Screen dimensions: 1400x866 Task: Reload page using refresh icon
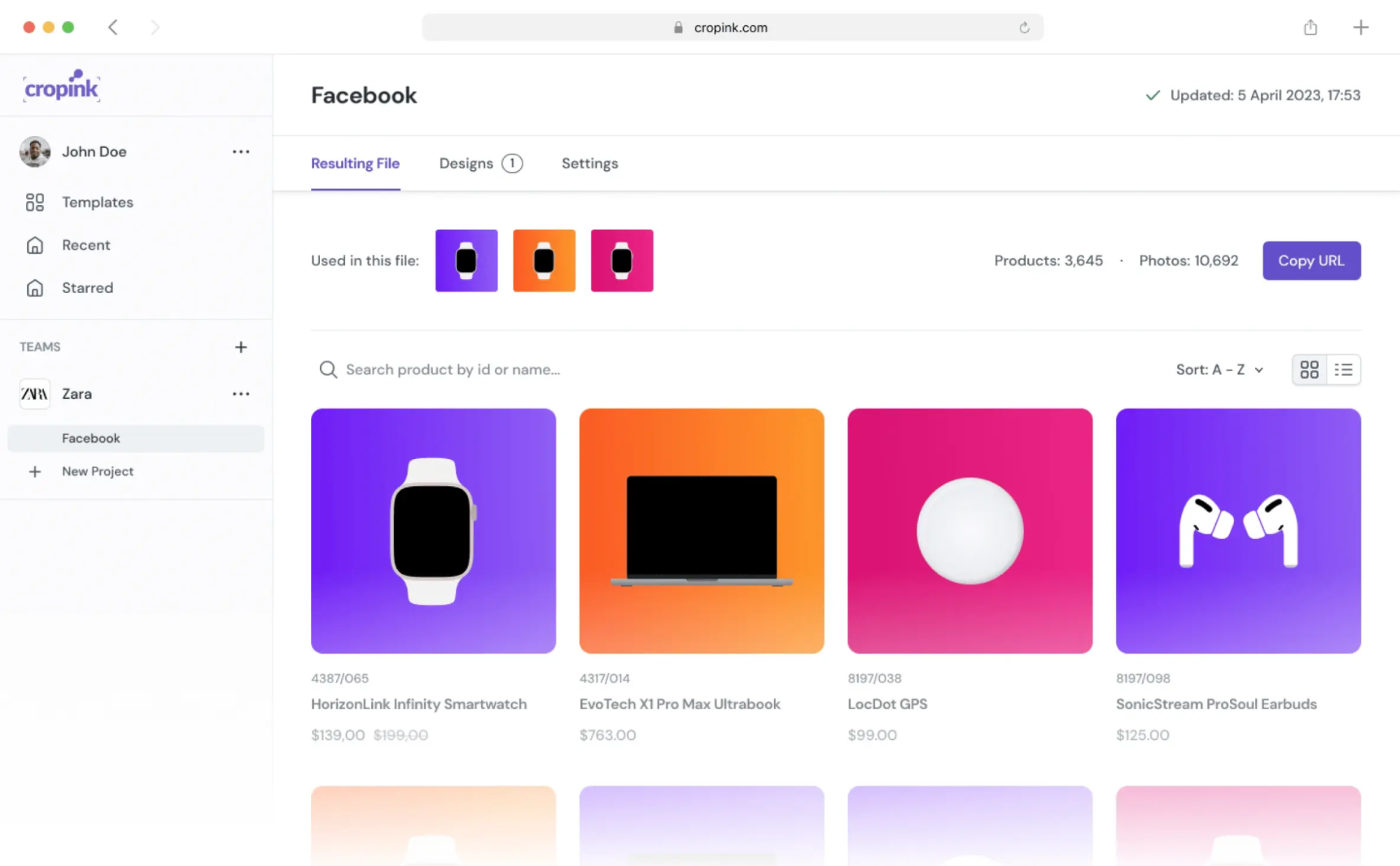point(1024,27)
